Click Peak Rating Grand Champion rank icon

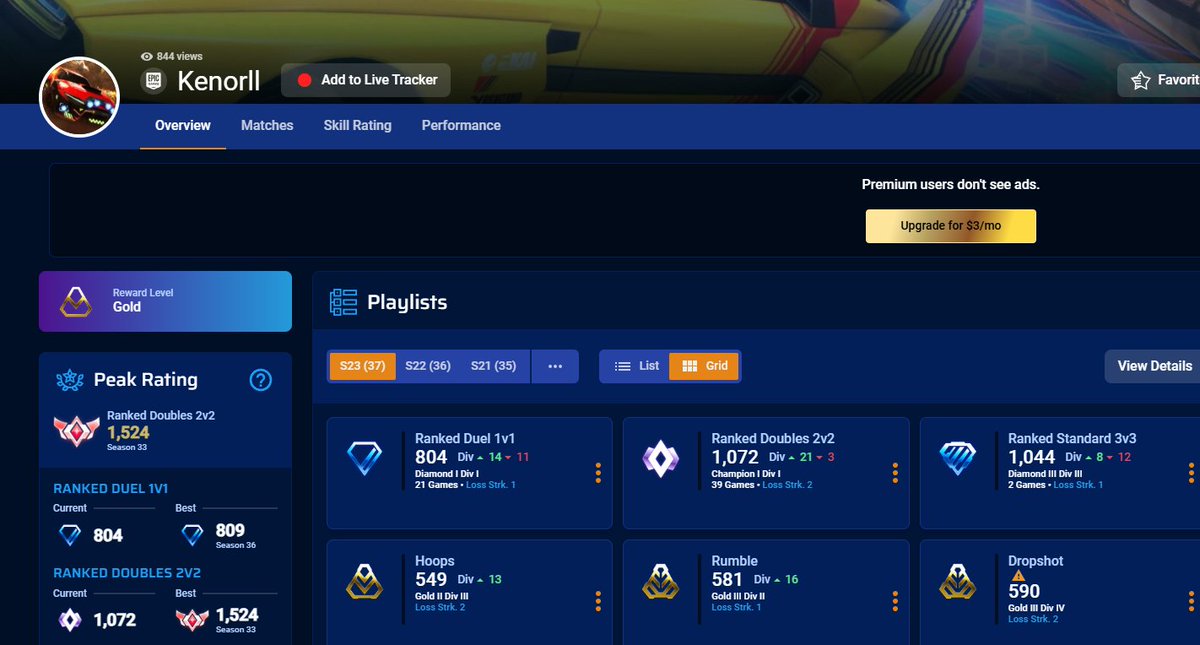click(76, 431)
